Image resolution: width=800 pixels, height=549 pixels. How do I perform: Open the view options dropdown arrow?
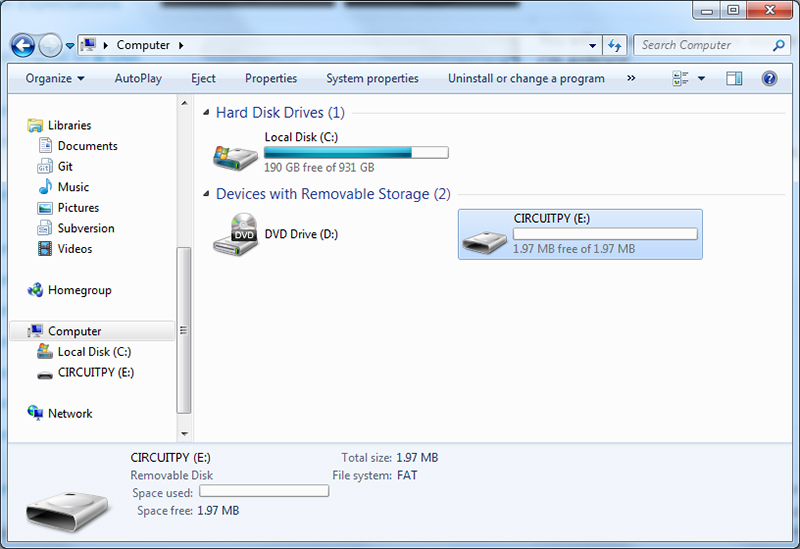tap(702, 78)
